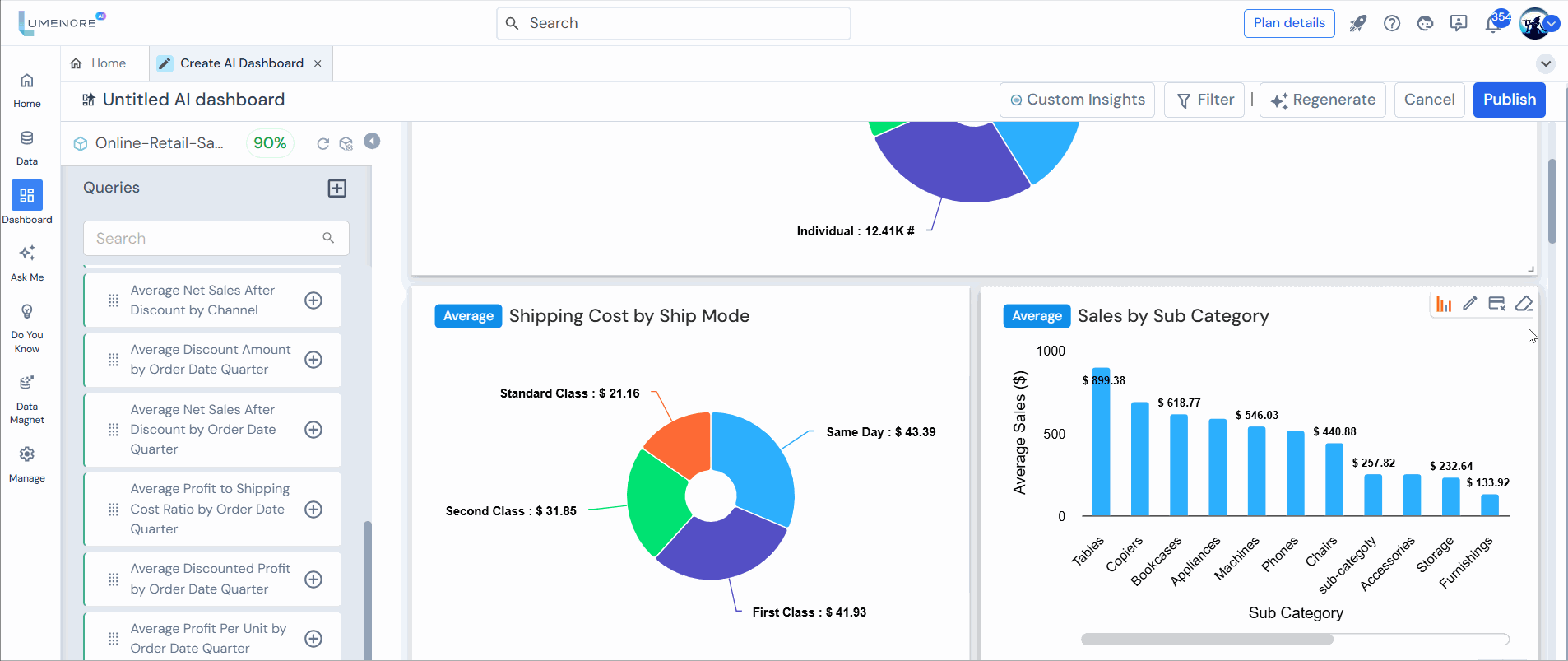Switch to the Home tab
The width and height of the screenshot is (1568, 661).
point(100,63)
